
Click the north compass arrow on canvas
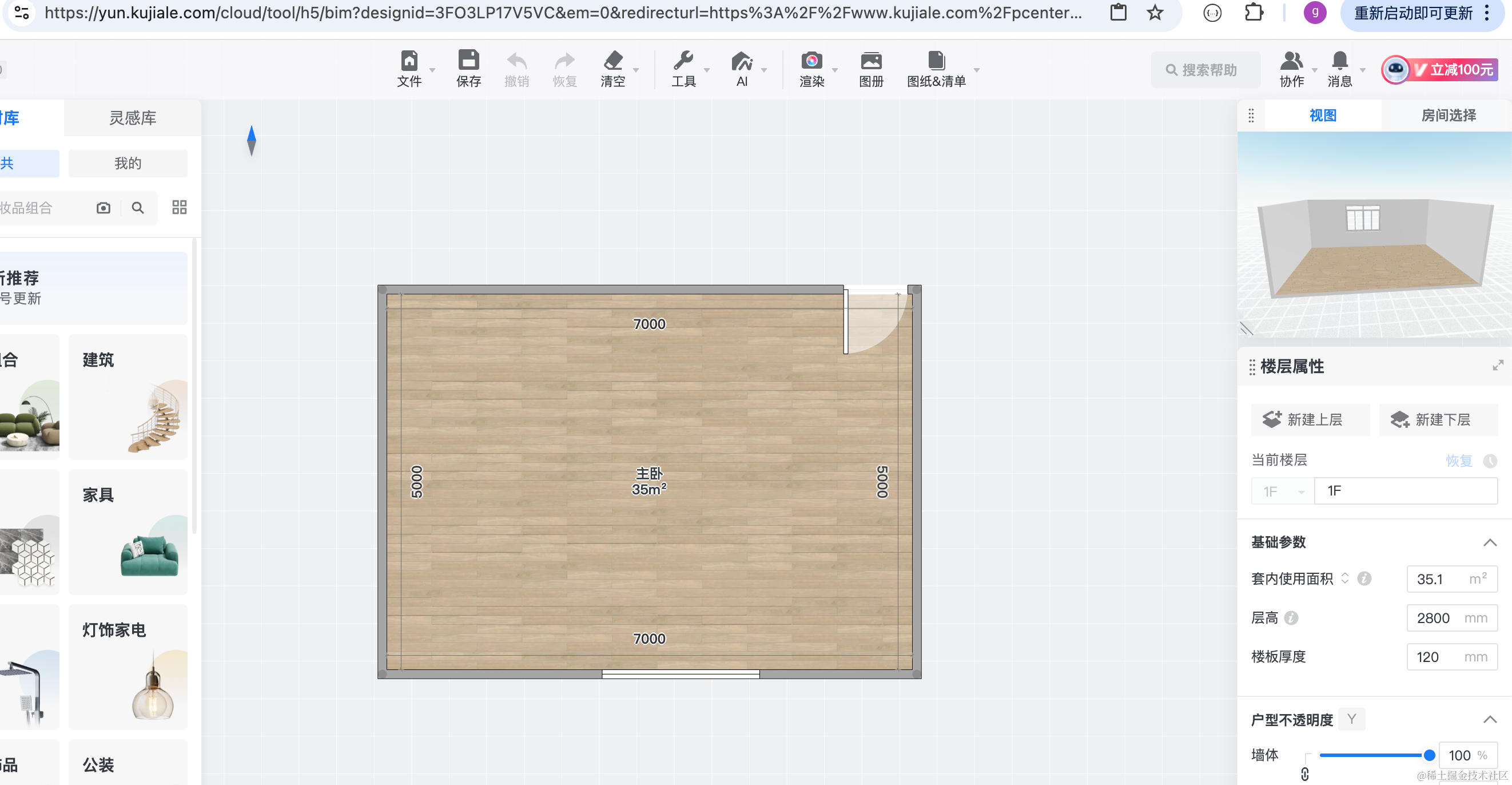pos(252,141)
